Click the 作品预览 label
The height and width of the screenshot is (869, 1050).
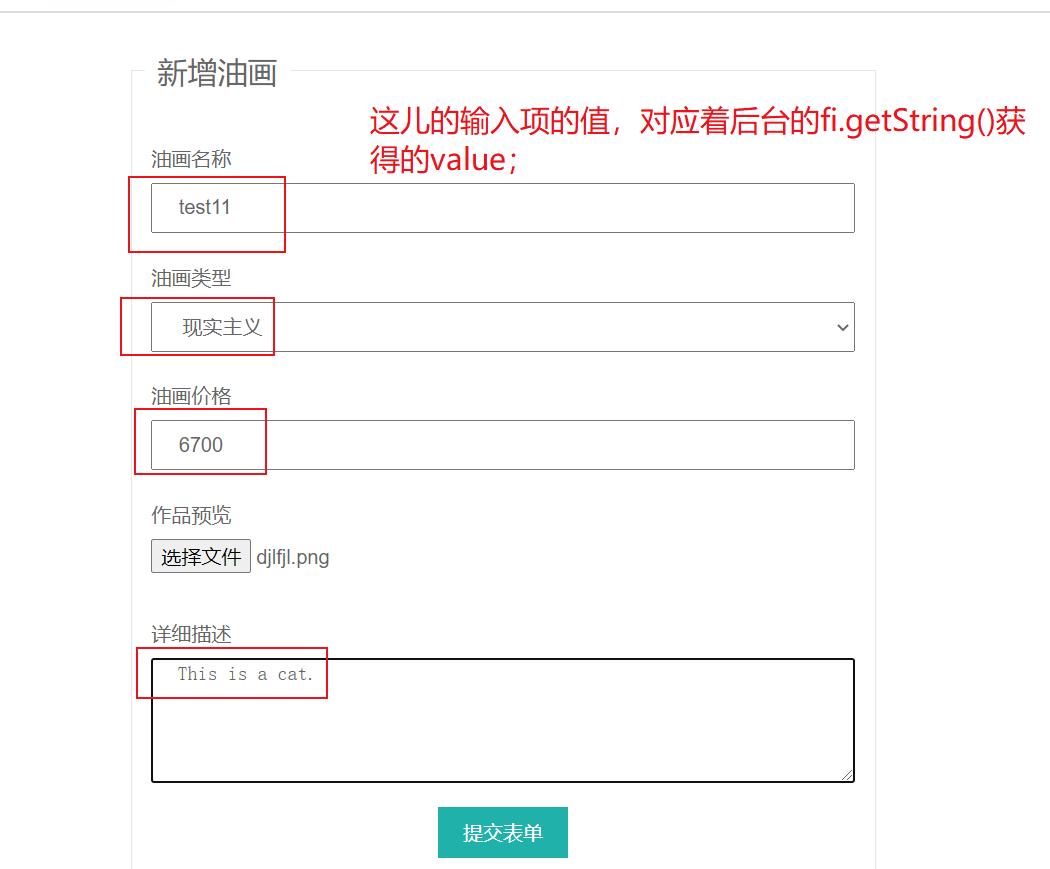[191, 515]
